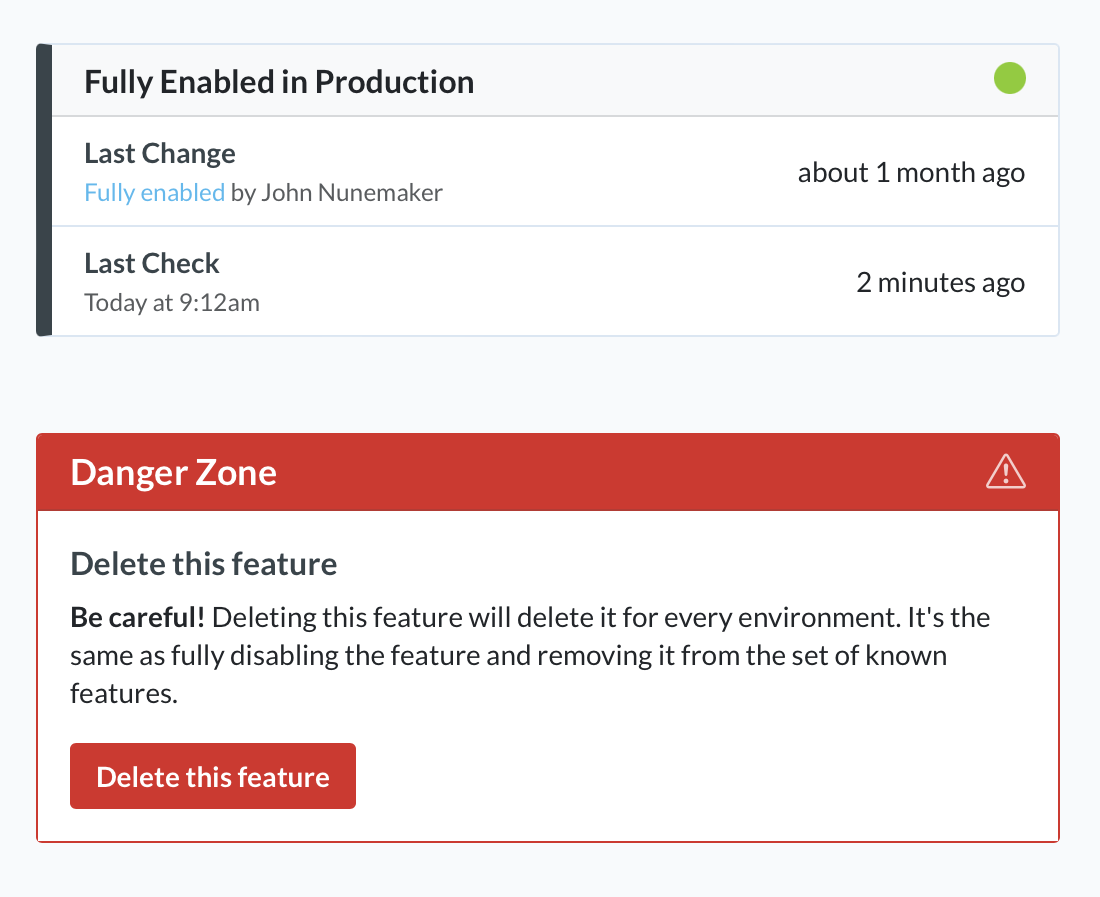Click the about 1 month ago timestamp
Image resolution: width=1100 pixels, height=897 pixels.
tap(911, 172)
